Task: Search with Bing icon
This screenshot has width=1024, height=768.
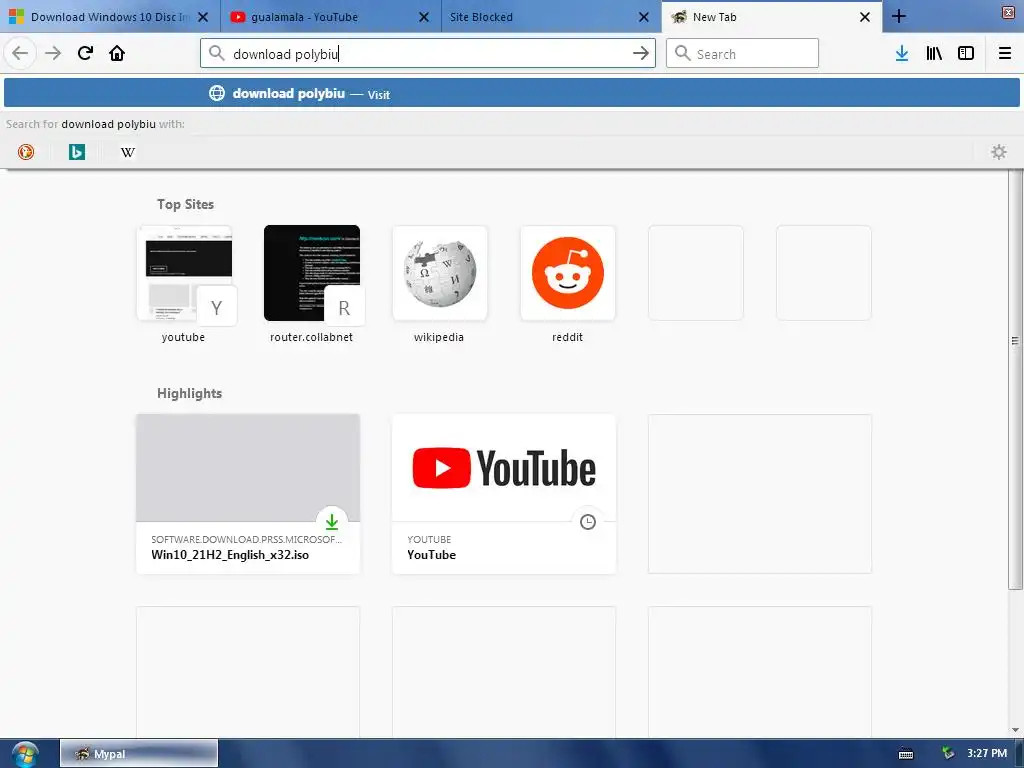Action: pyautogui.click(x=77, y=152)
